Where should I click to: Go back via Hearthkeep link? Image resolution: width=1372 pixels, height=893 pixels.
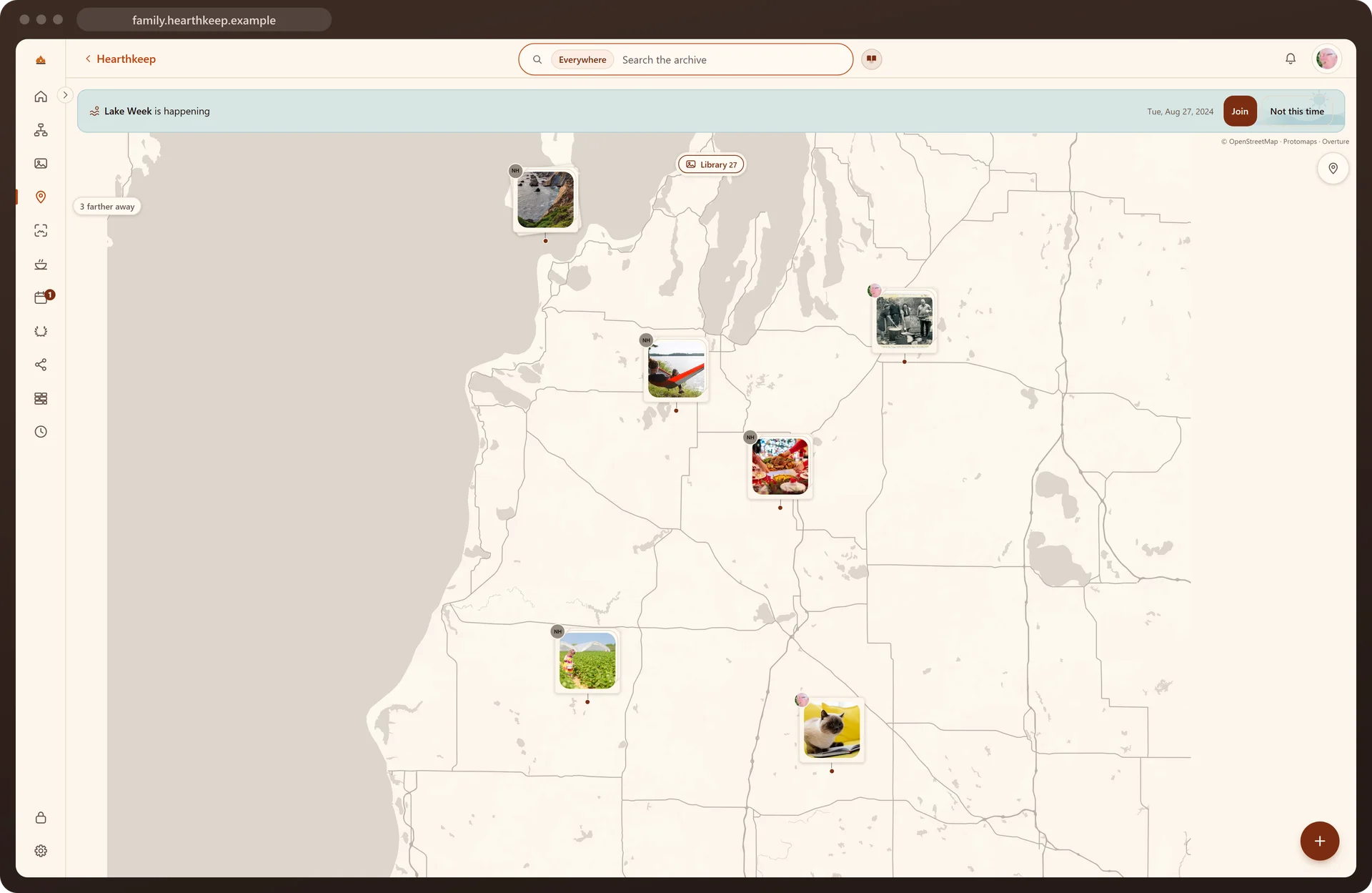pyautogui.click(x=120, y=59)
